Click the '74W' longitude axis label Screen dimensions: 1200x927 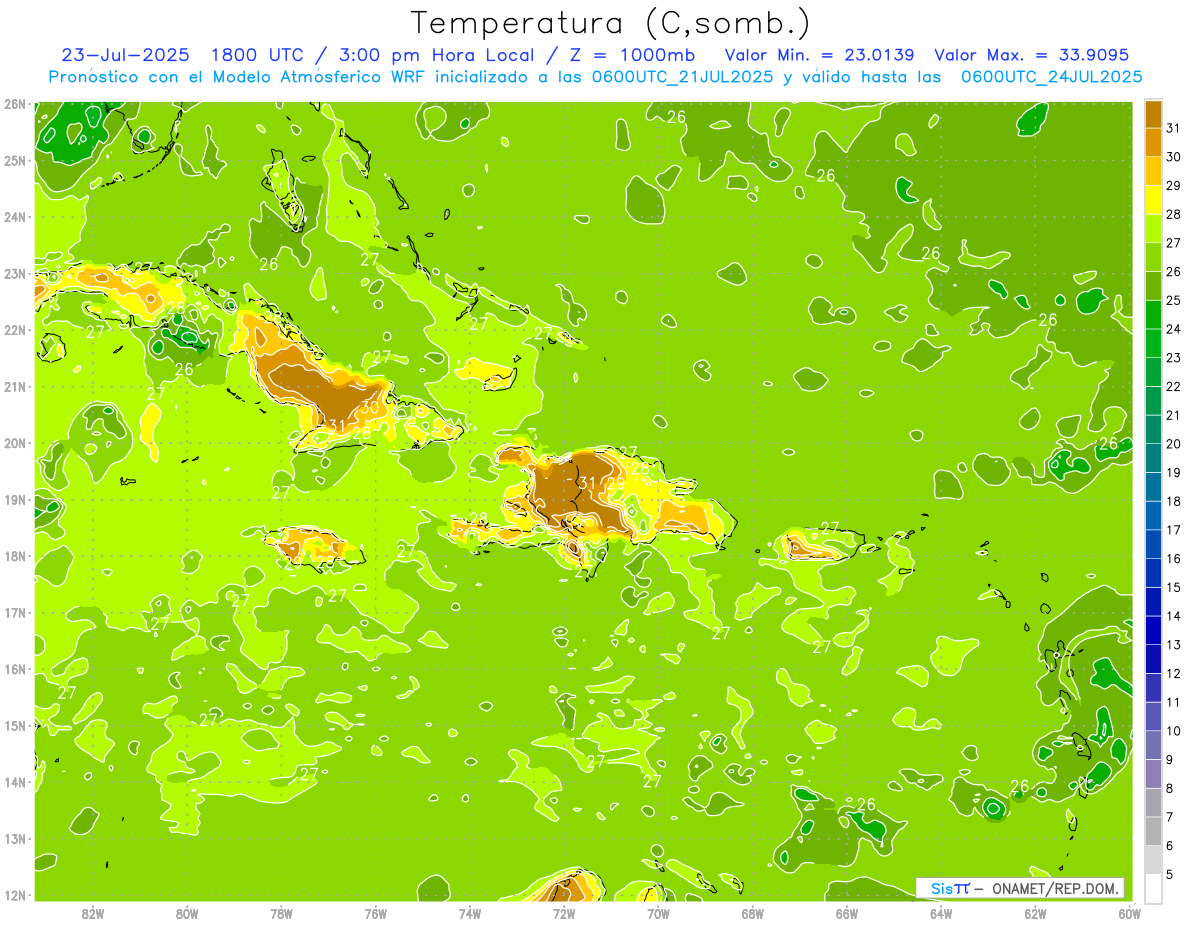click(x=470, y=913)
